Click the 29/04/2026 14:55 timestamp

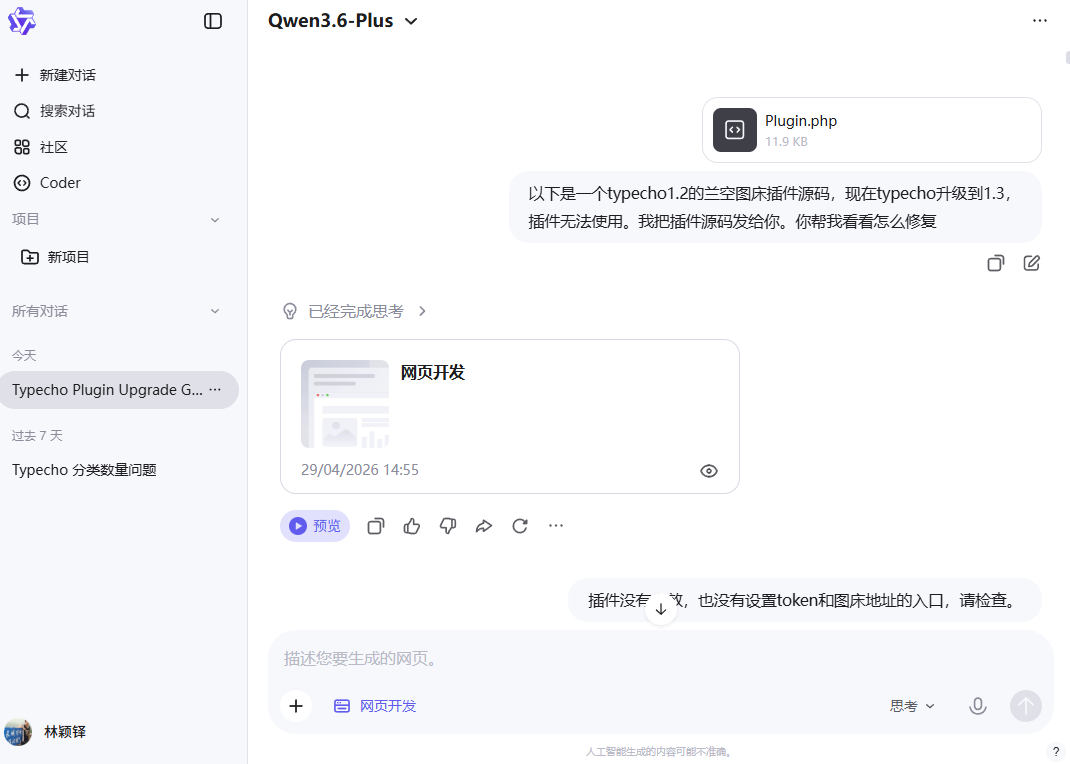pyautogui.click(x=360, y=470)
